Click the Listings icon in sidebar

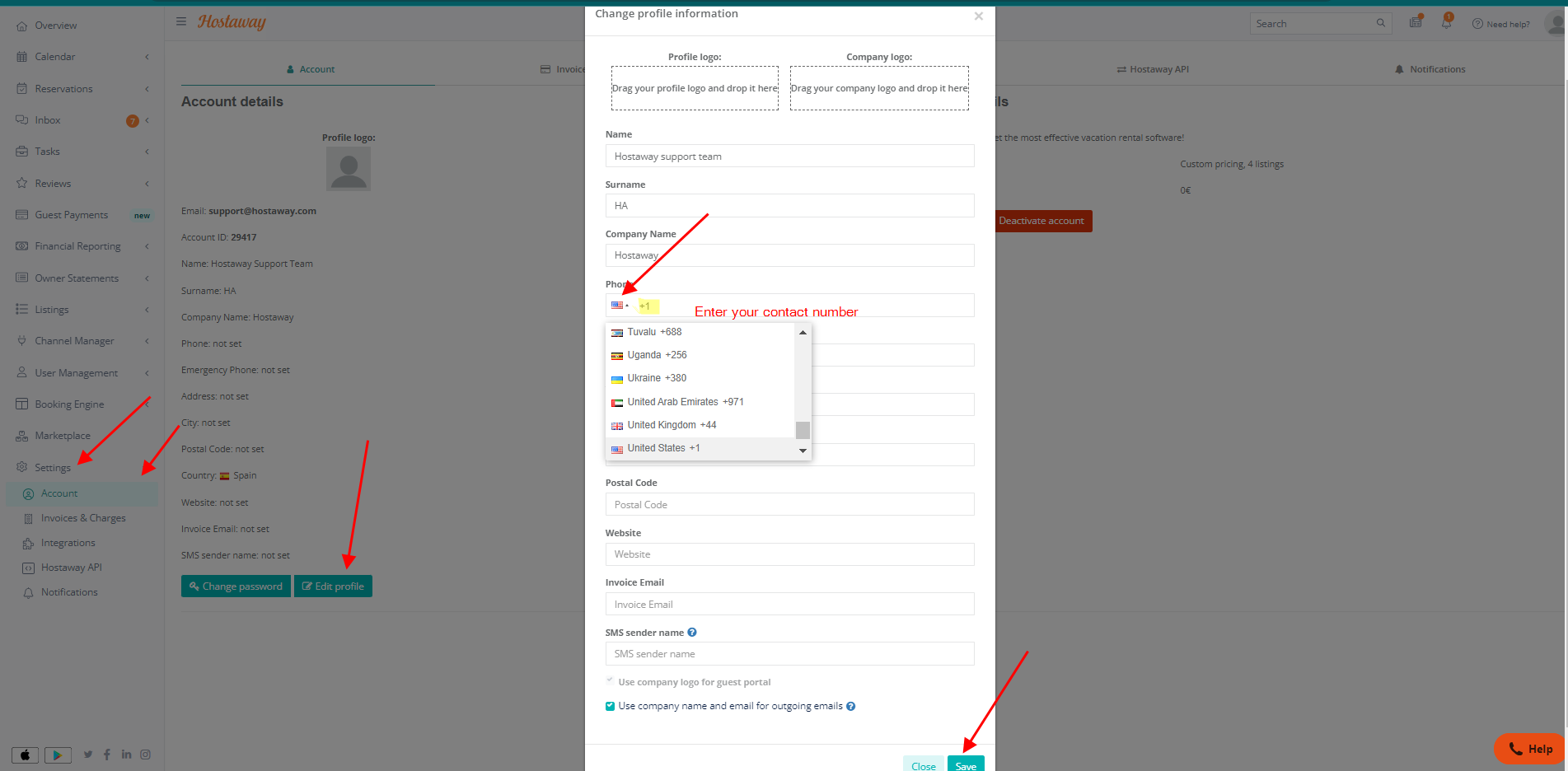(x=21, y=310)
